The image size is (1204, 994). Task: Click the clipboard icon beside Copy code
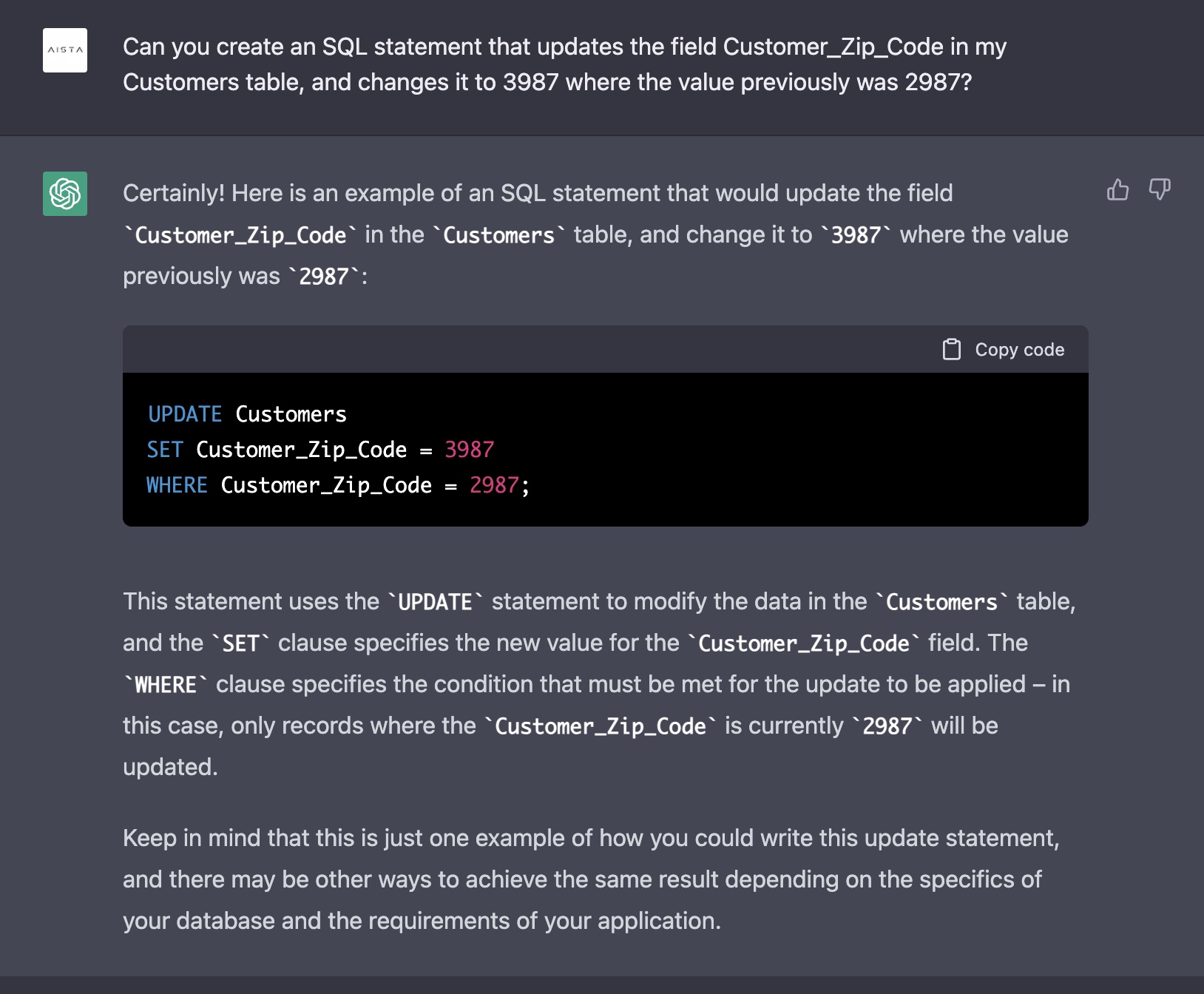tap(951, 349)
